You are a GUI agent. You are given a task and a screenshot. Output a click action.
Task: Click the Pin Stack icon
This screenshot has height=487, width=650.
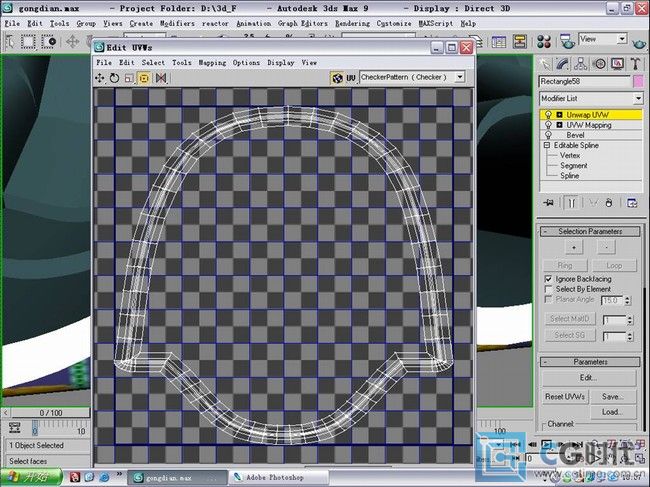pos(548,203)
